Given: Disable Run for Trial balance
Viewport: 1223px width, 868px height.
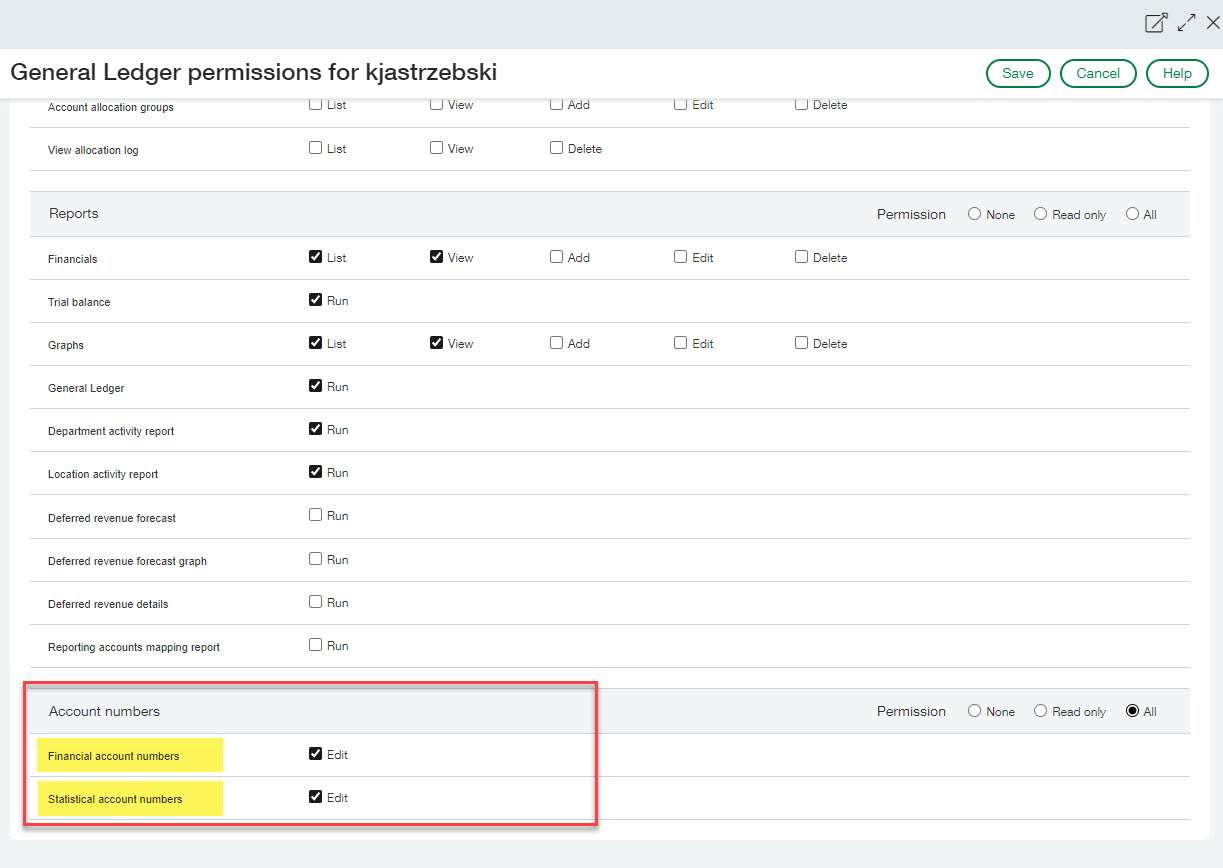Looking at the screenshot, I should pos(316,300).
